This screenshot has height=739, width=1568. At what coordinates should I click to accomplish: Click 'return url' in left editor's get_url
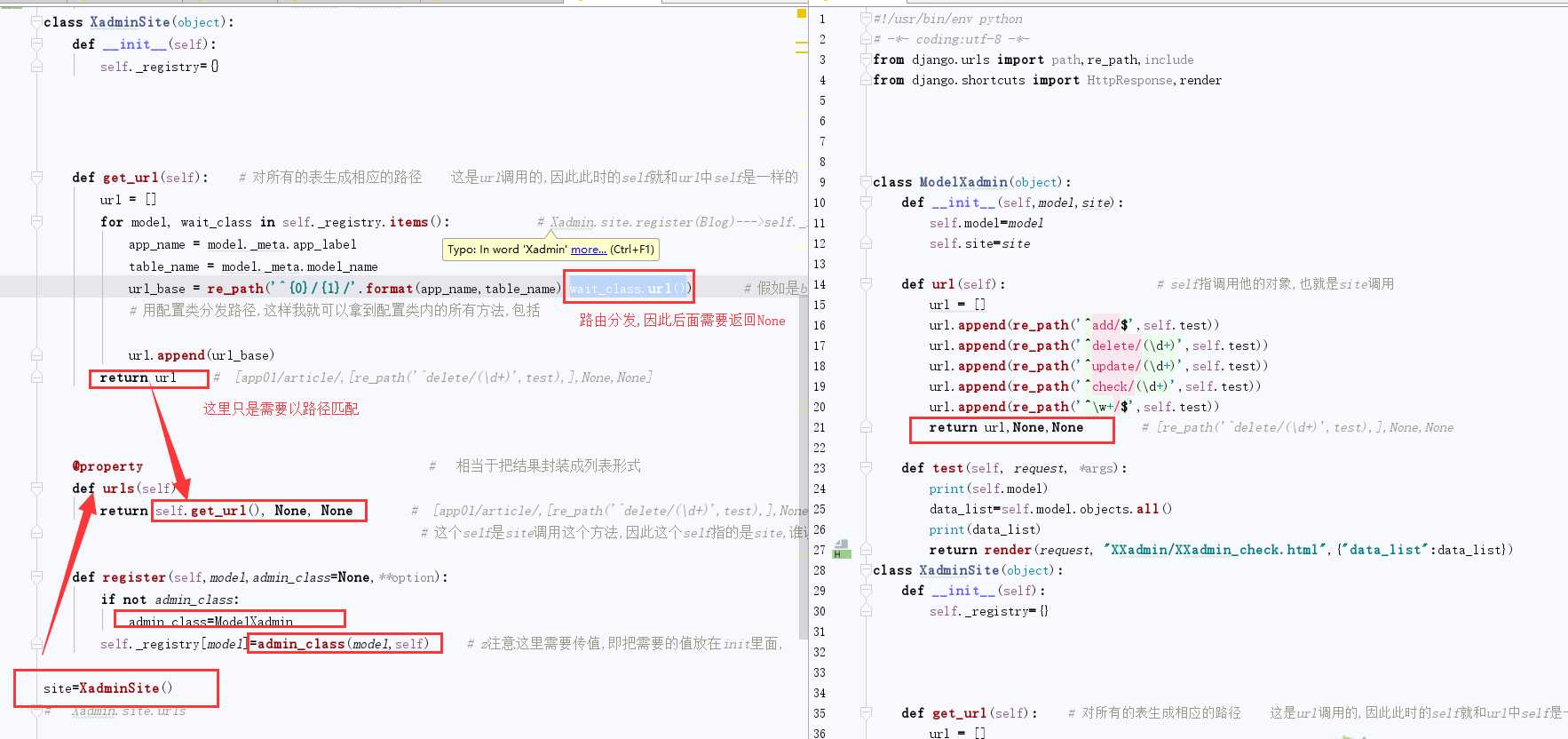[x=138, y=377]
